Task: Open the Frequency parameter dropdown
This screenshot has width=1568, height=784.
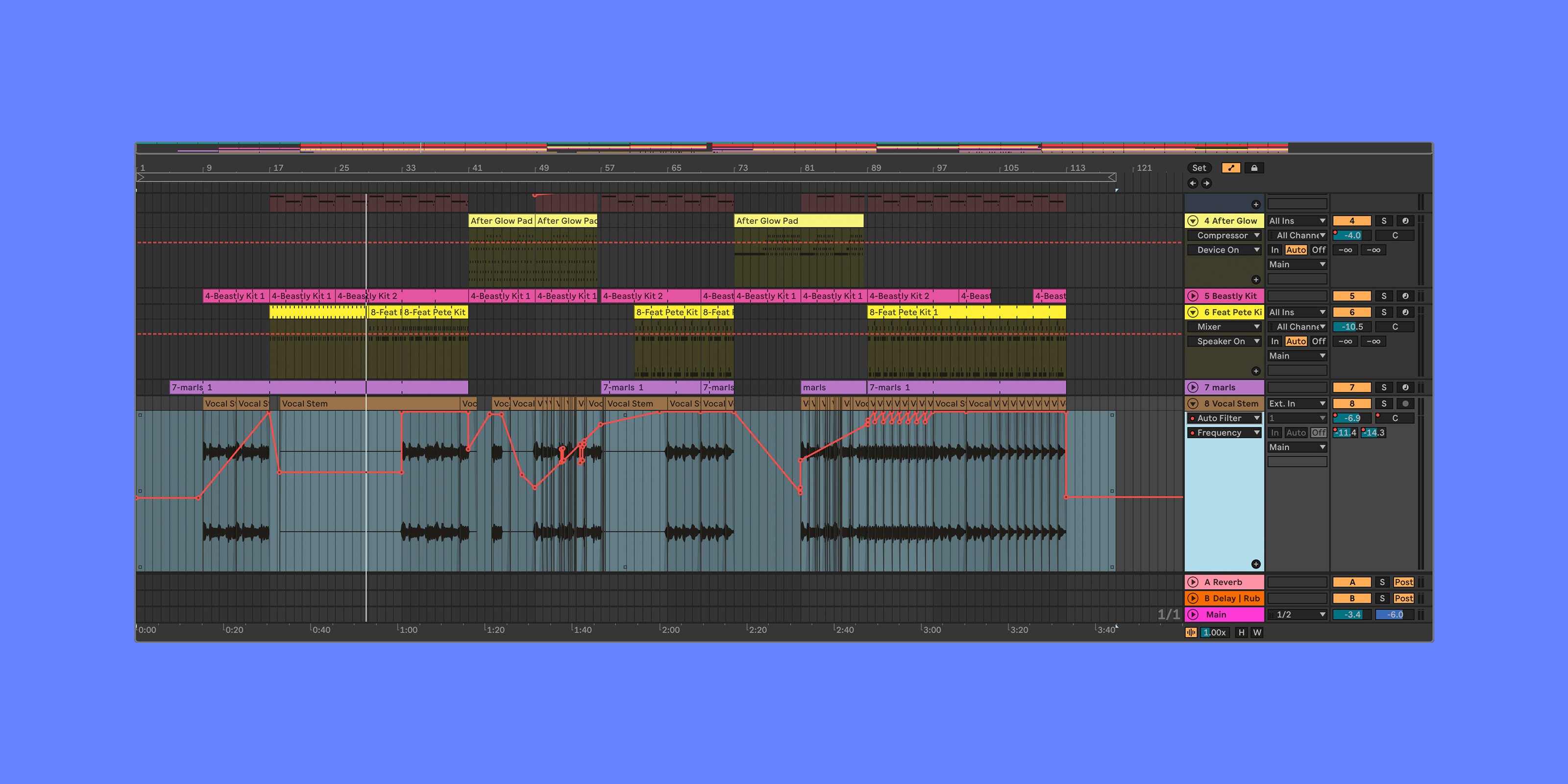Action: (1225, 433)
